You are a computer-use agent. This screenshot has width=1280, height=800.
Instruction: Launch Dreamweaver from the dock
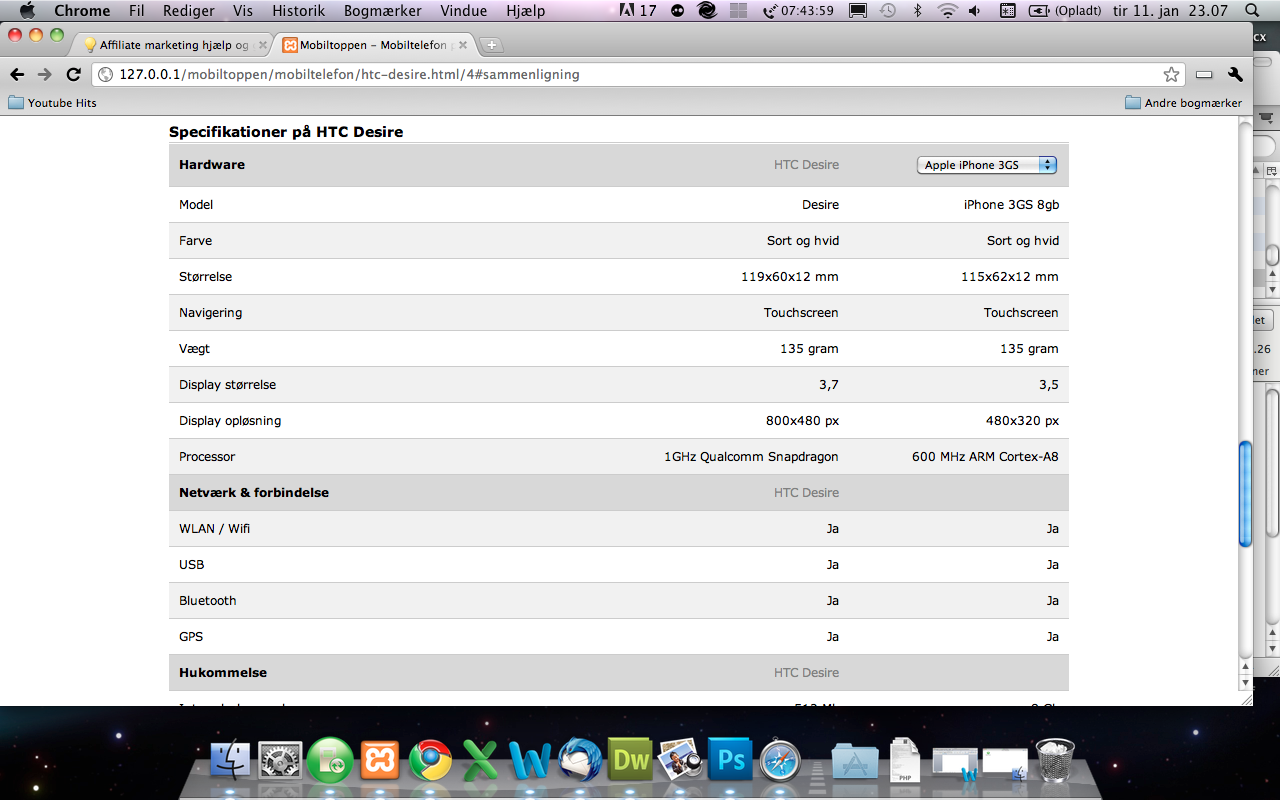click(631, 761)
